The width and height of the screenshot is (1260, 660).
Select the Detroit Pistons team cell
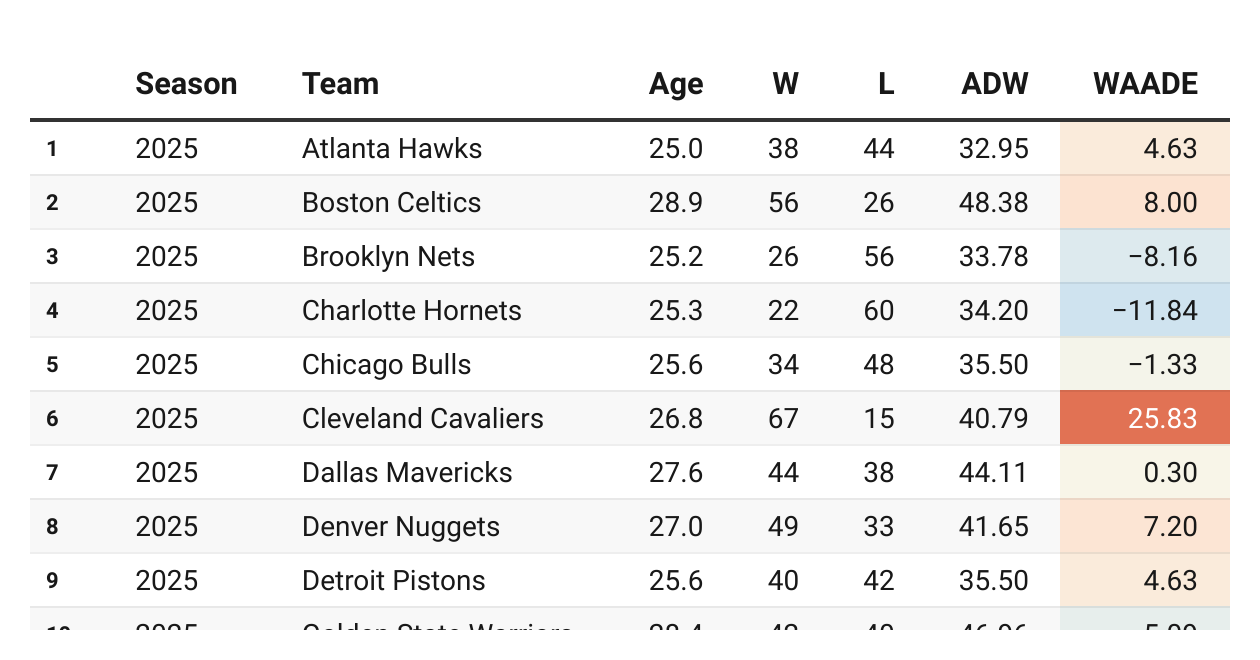[x=394, y=581]
